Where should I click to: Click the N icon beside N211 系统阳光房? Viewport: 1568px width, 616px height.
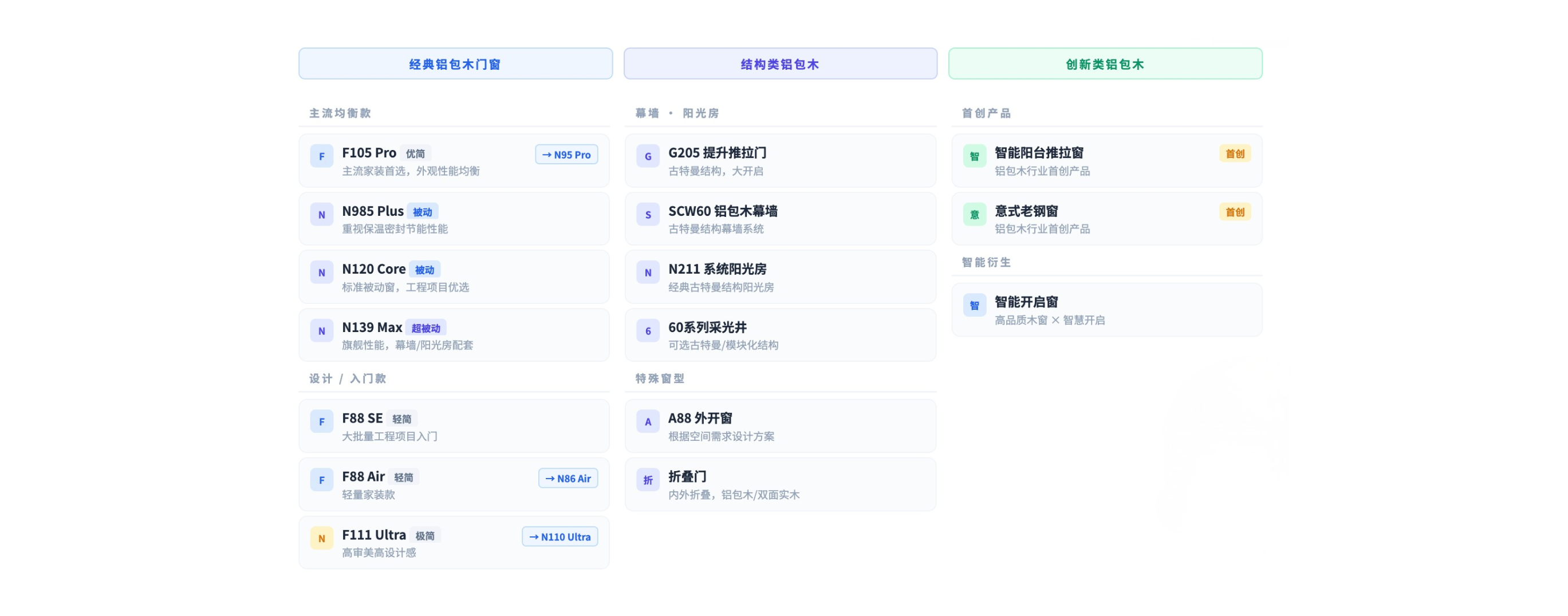click(648, 272)
